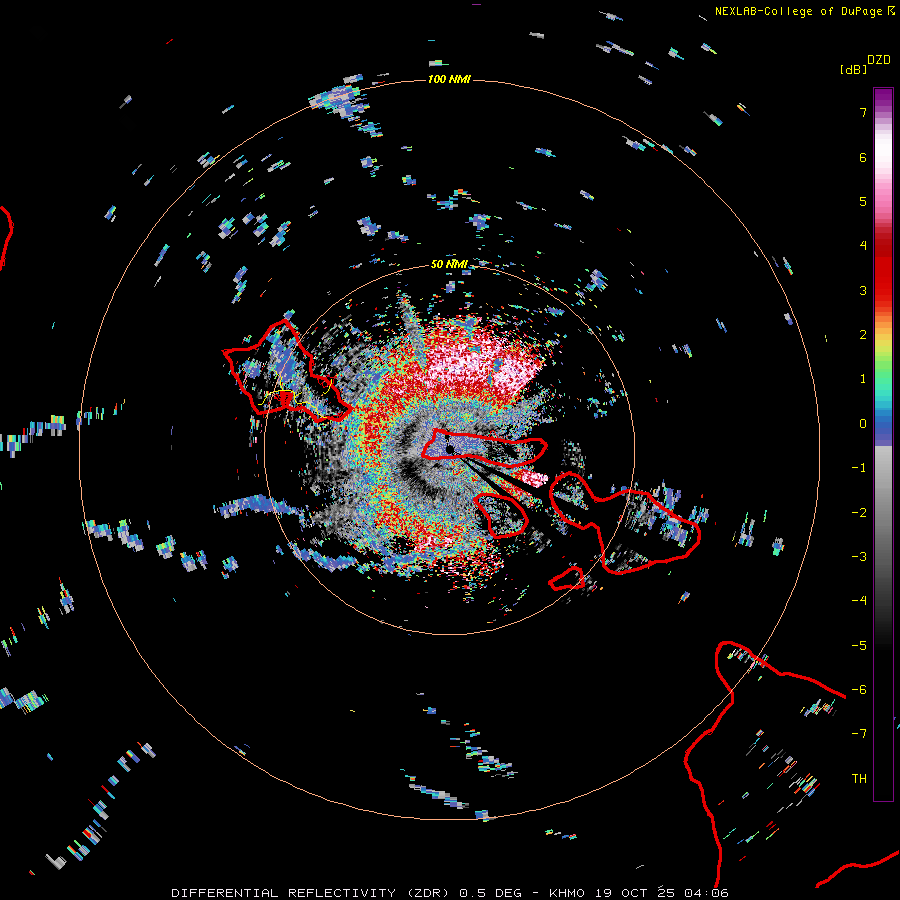This screenshot has width=900, height=900.
Task: Click the -3 value on the color scale
Action: point(859,557)
